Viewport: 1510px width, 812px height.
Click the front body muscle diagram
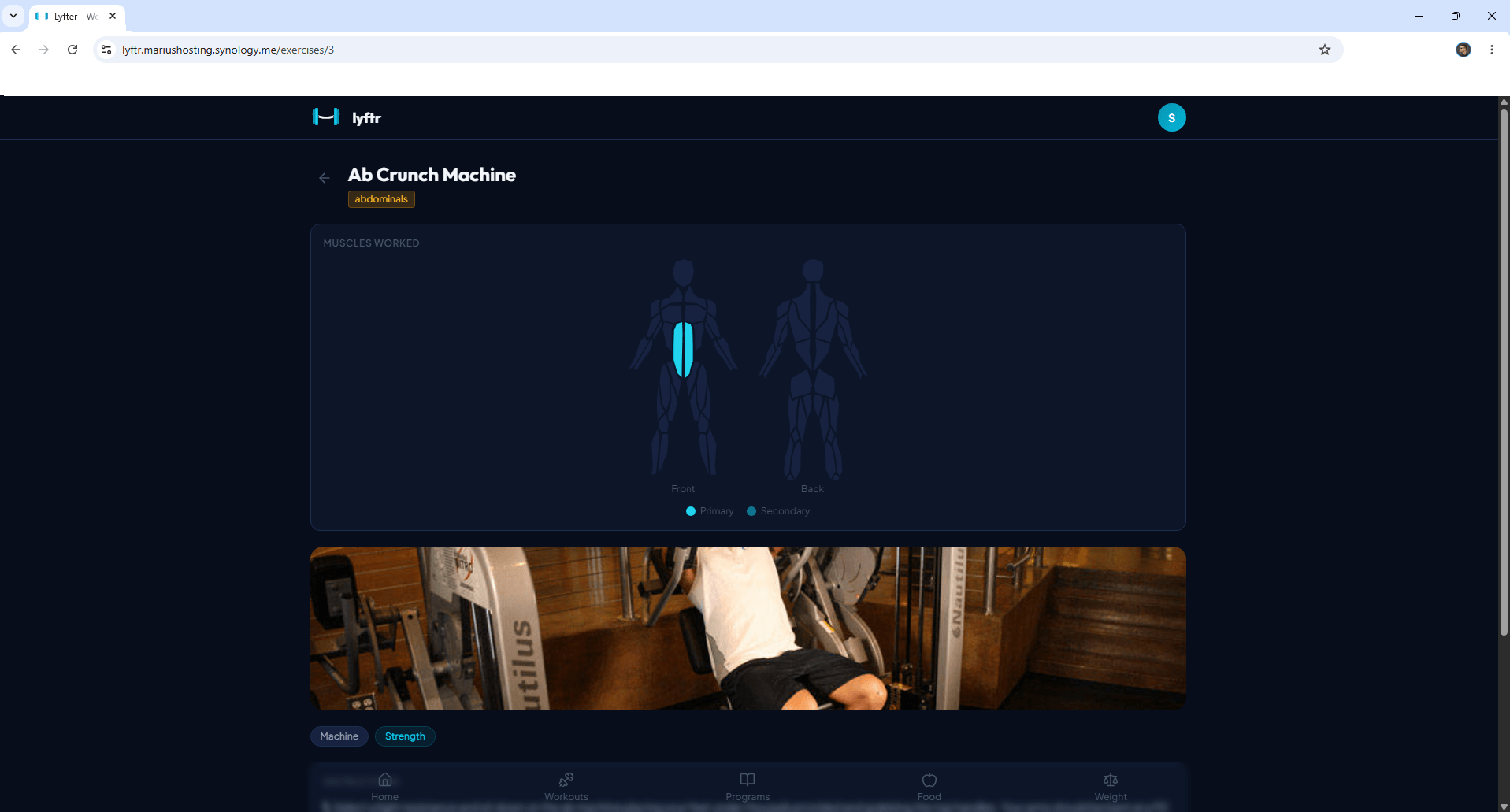683,368
